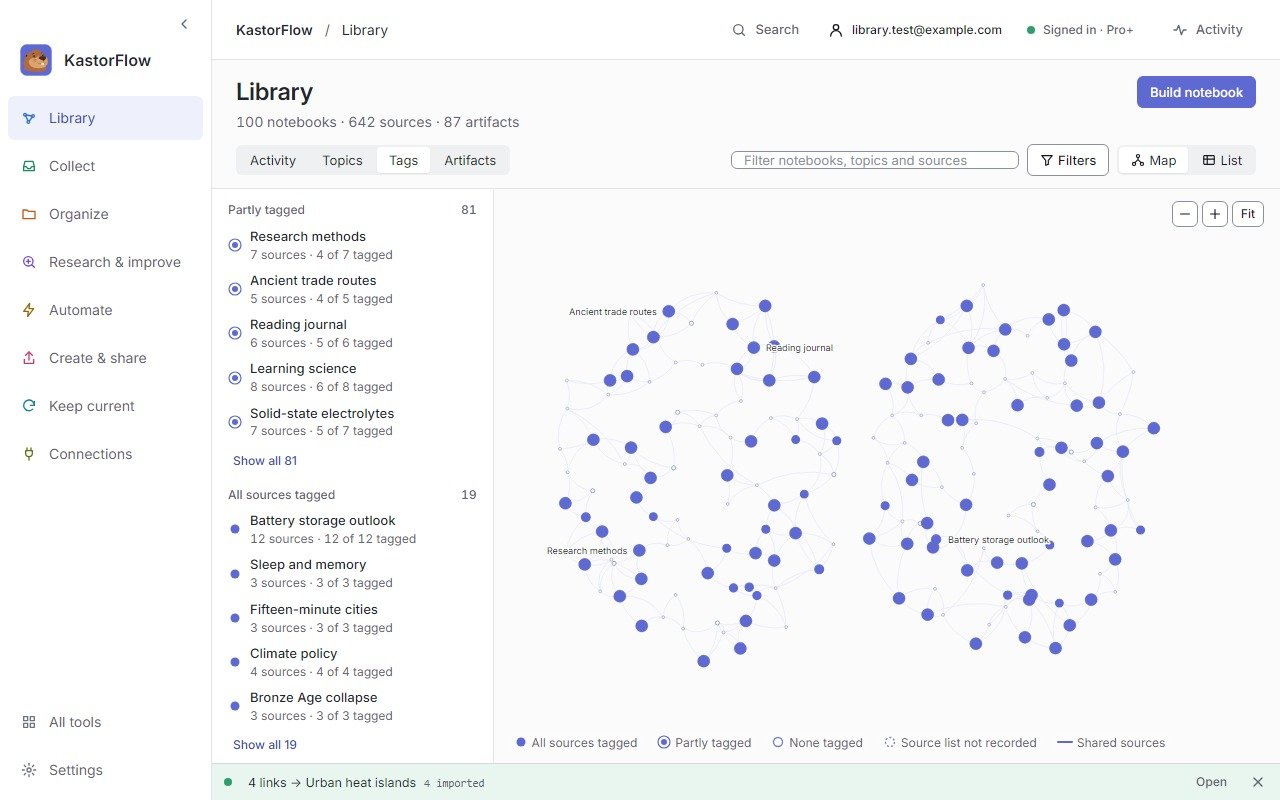The image size is (1280, 800).
Task: Click the Build notebook button
Action: tap(1196, 92)
